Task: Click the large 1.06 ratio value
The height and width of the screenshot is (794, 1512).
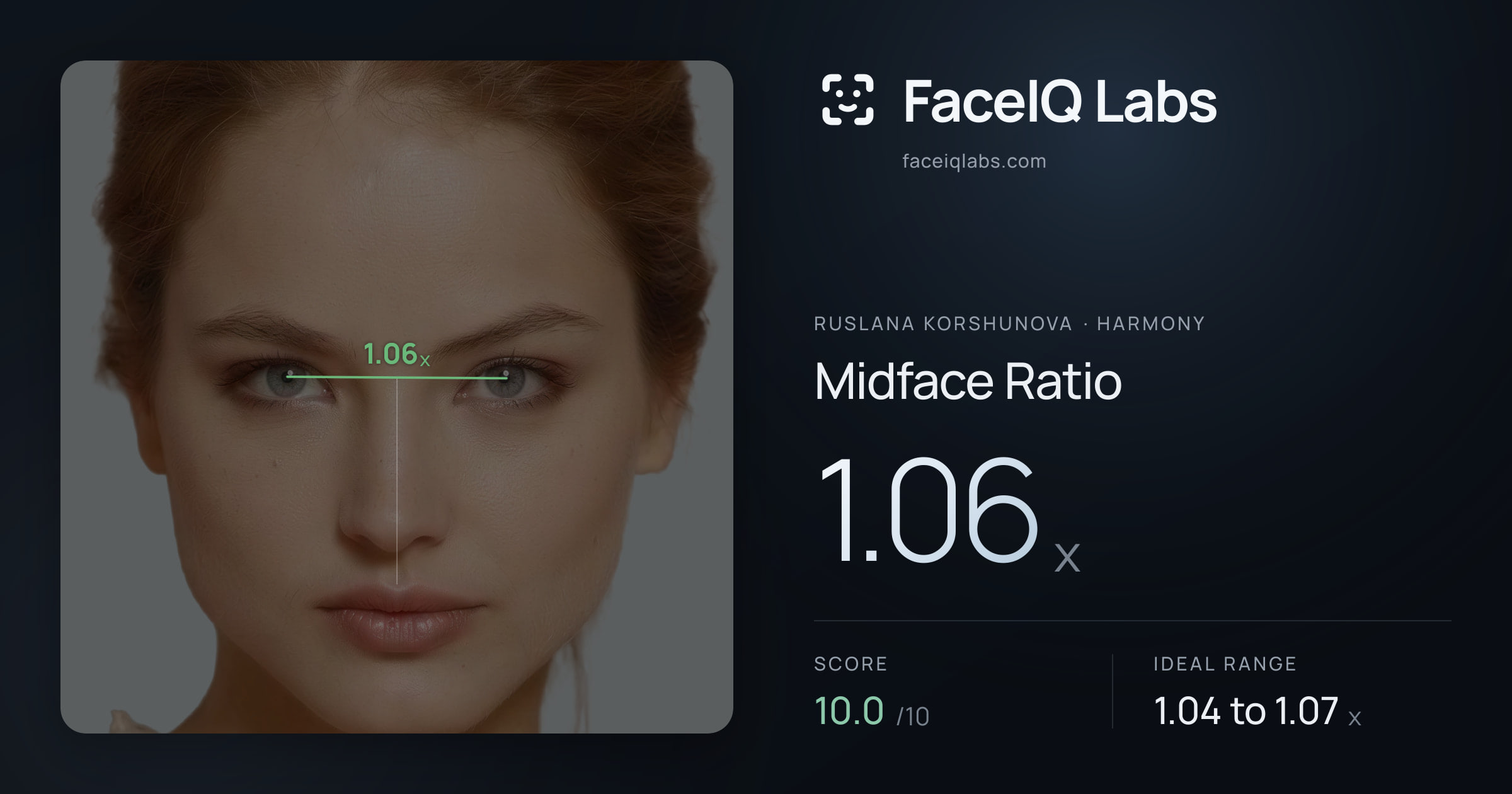Action: 927,510
